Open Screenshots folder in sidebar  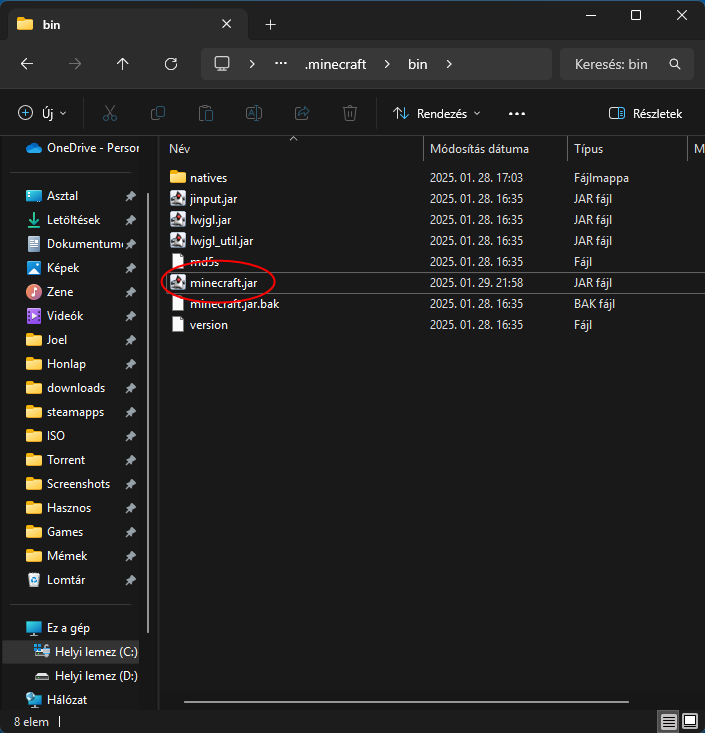click(x=68, y=484)
